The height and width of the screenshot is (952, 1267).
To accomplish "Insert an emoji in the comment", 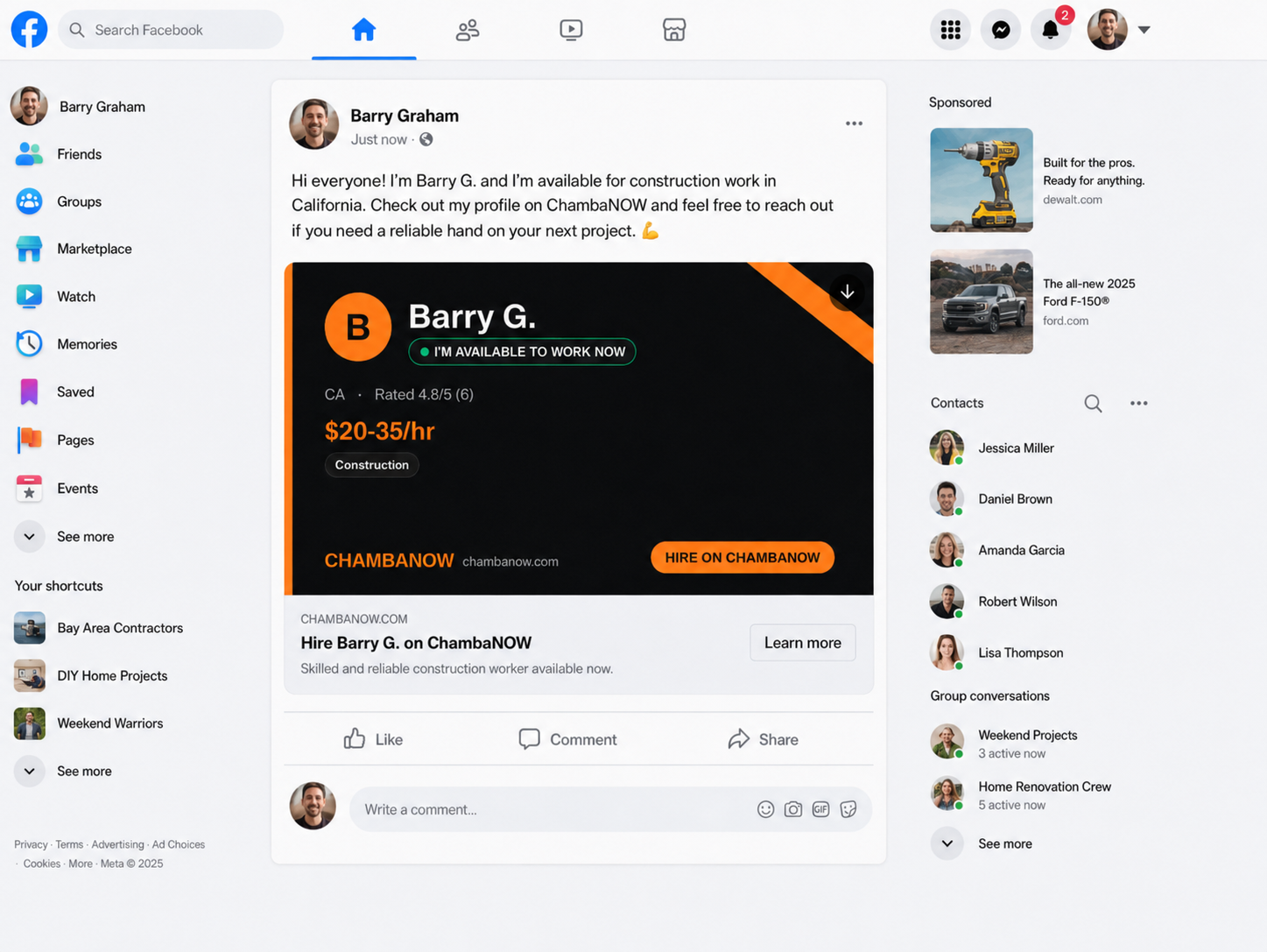I will [765, 809].
